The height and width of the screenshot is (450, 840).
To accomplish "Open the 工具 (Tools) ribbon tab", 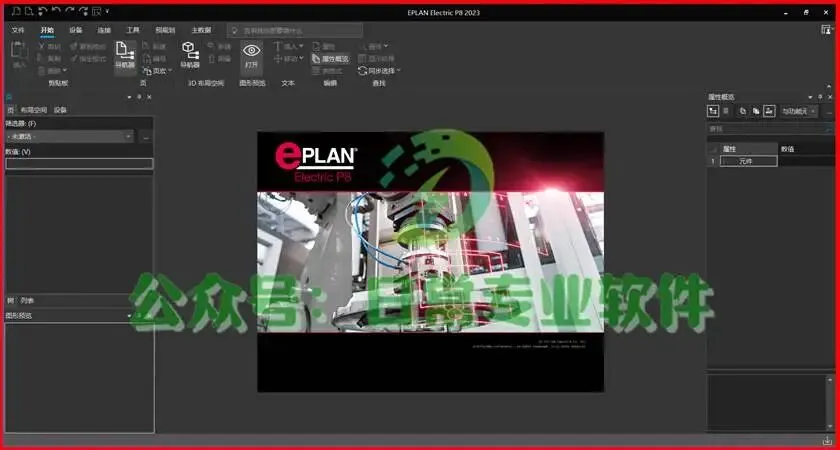I will click(x=132, y=30).
